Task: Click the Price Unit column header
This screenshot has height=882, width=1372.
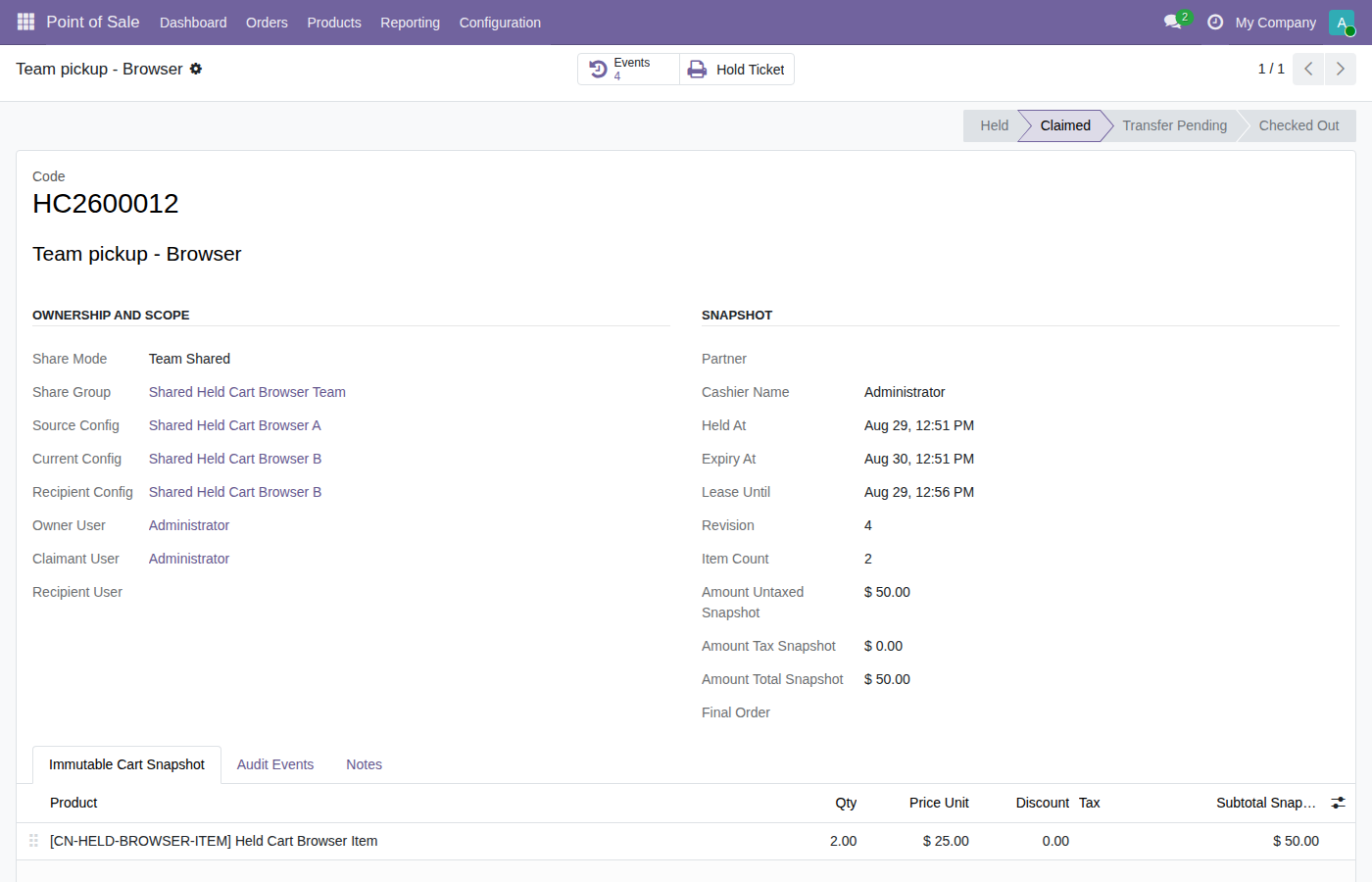Action: (x=939, y=803)
